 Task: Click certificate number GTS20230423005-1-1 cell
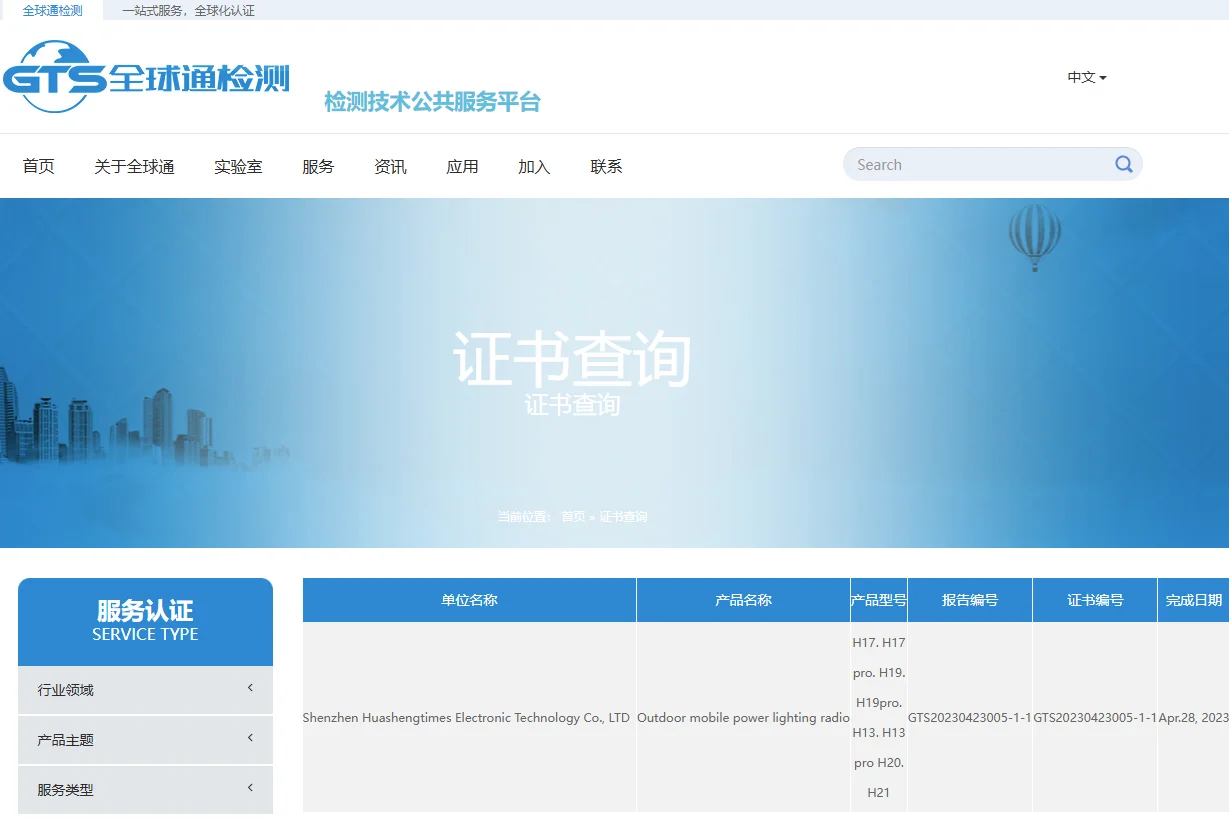1094,718
